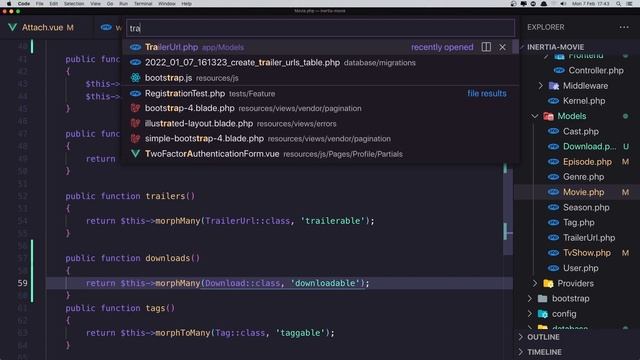Click the bootstrap folder icon
Image resolution: width=640 pixels, height=360 pixels.
[x=542, y=298]
